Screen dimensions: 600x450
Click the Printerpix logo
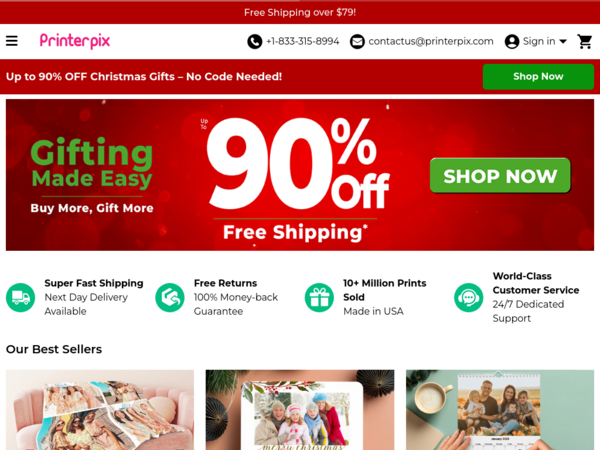click(75, 41)
